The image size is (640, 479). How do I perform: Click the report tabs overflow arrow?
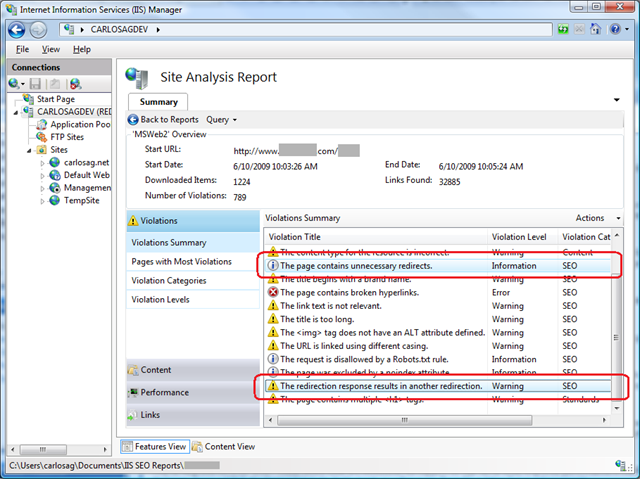click(x=617, y=100)
